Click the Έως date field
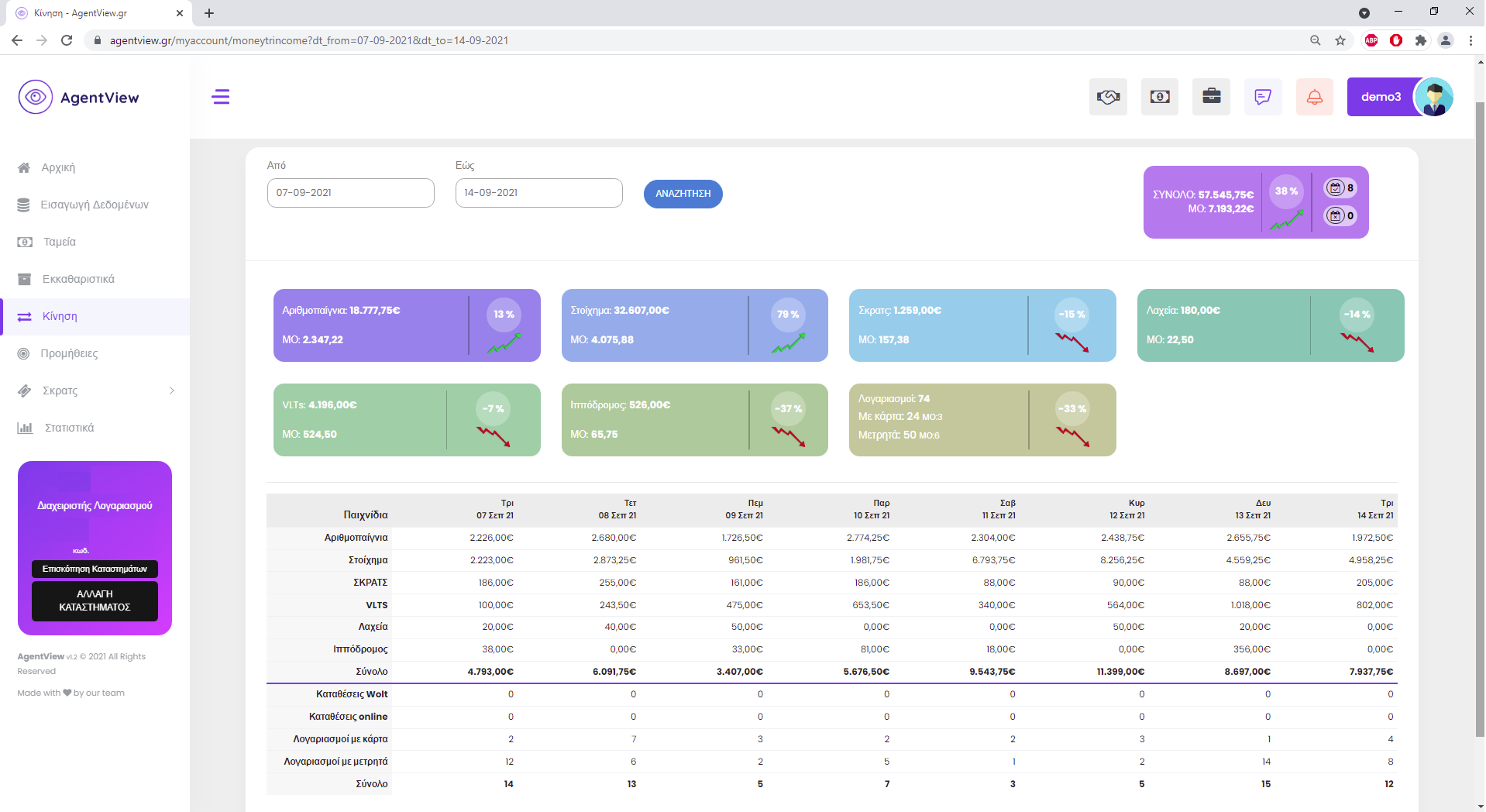The height and width of the screenshot is (812, 1486). [x=538, y=193]
